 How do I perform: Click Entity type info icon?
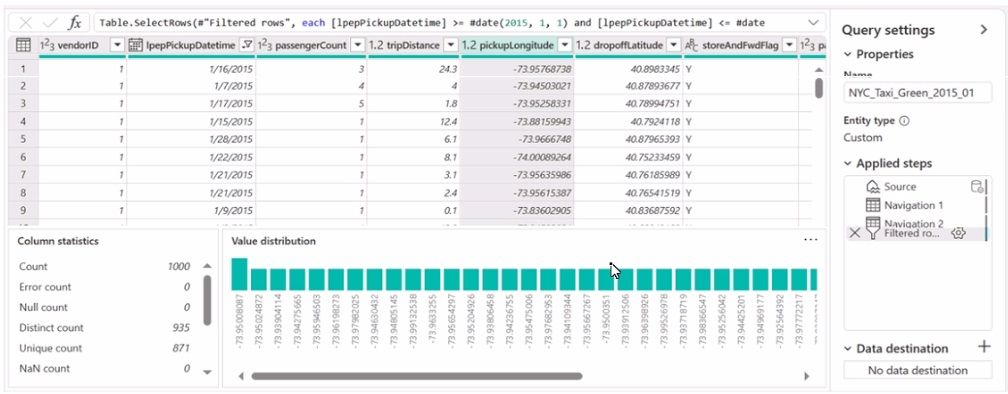pos(904,121)
